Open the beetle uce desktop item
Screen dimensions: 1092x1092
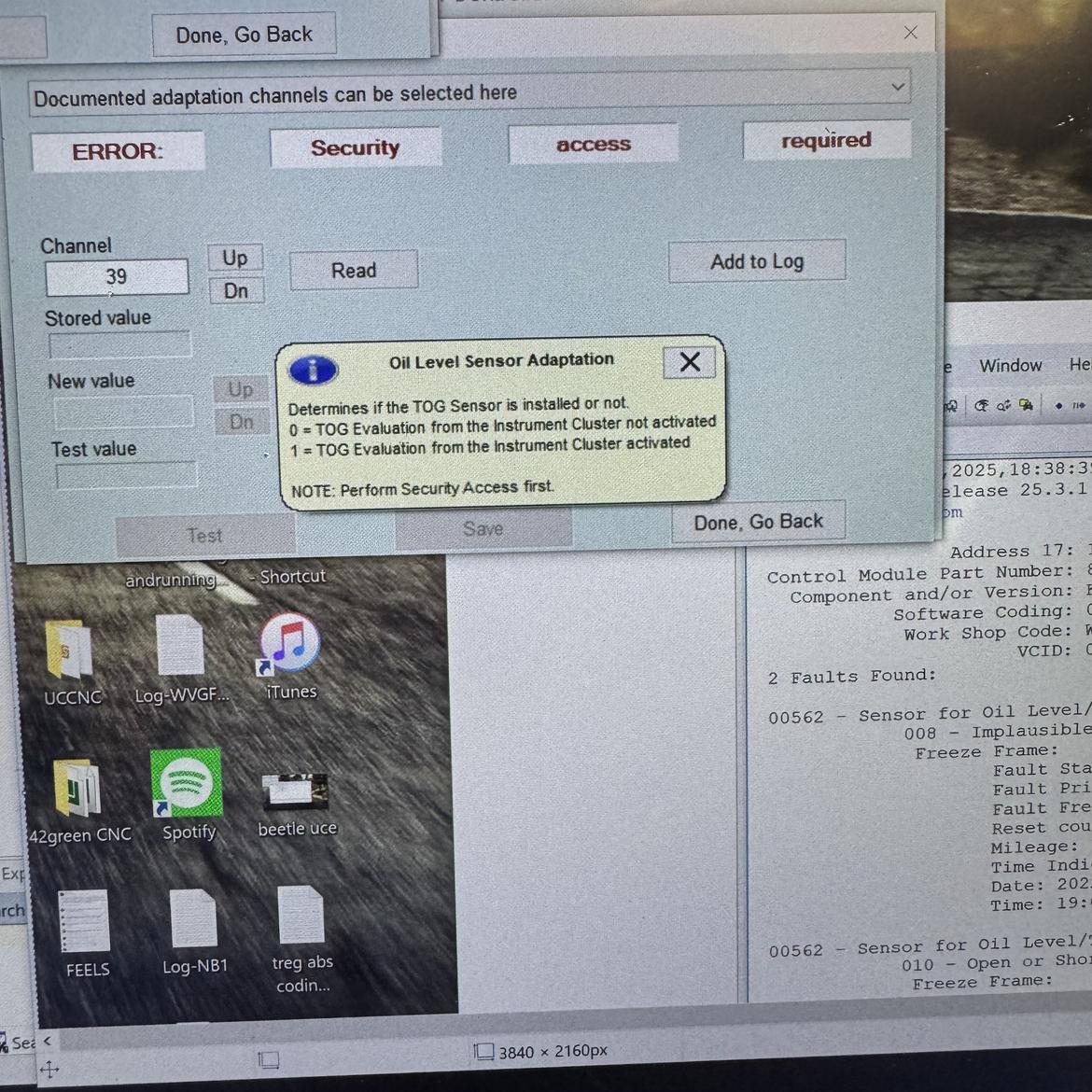tap(296, 791)
